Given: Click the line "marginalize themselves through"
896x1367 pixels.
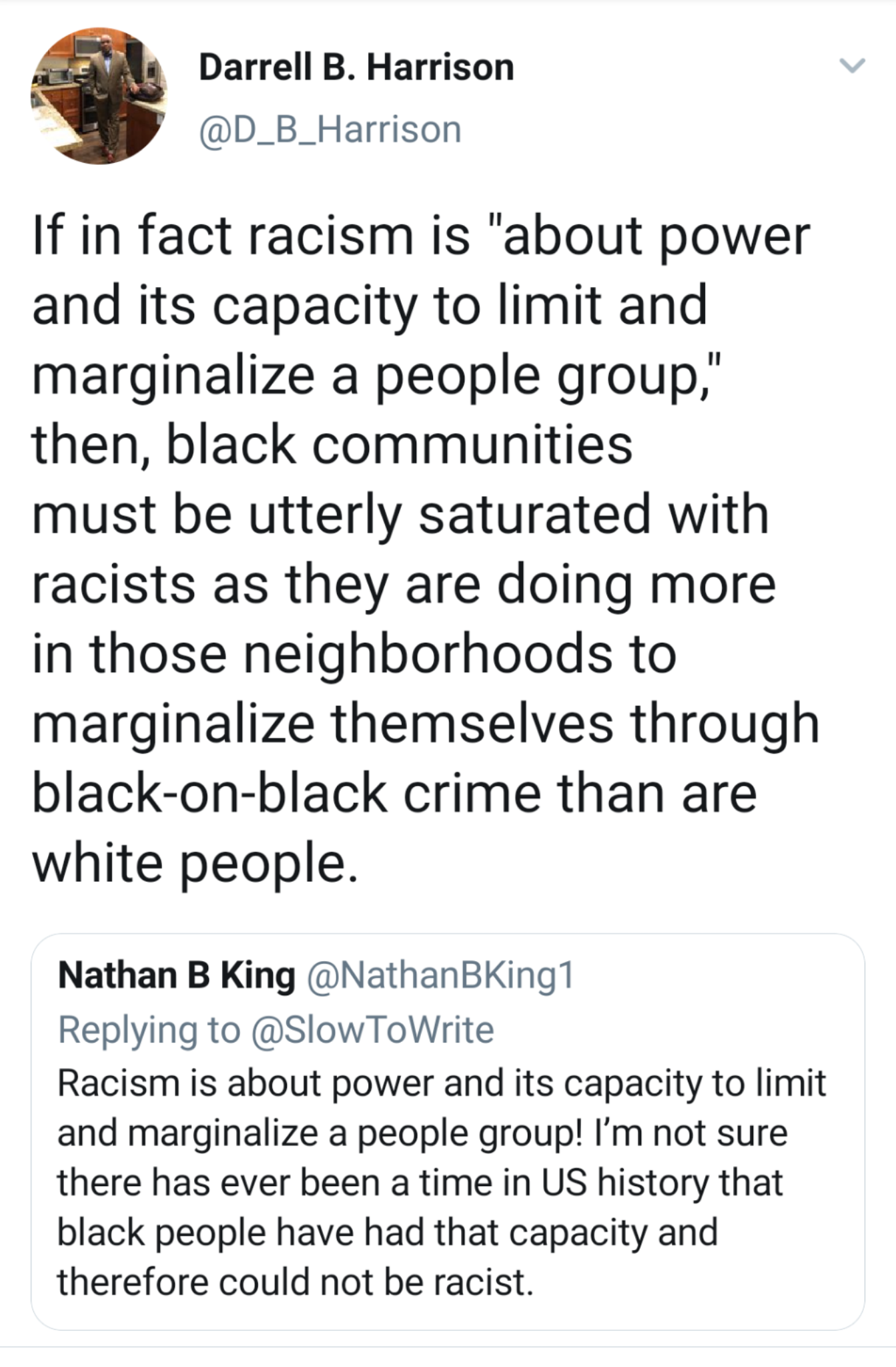Looking at the screenshot, I should point(426,724).
